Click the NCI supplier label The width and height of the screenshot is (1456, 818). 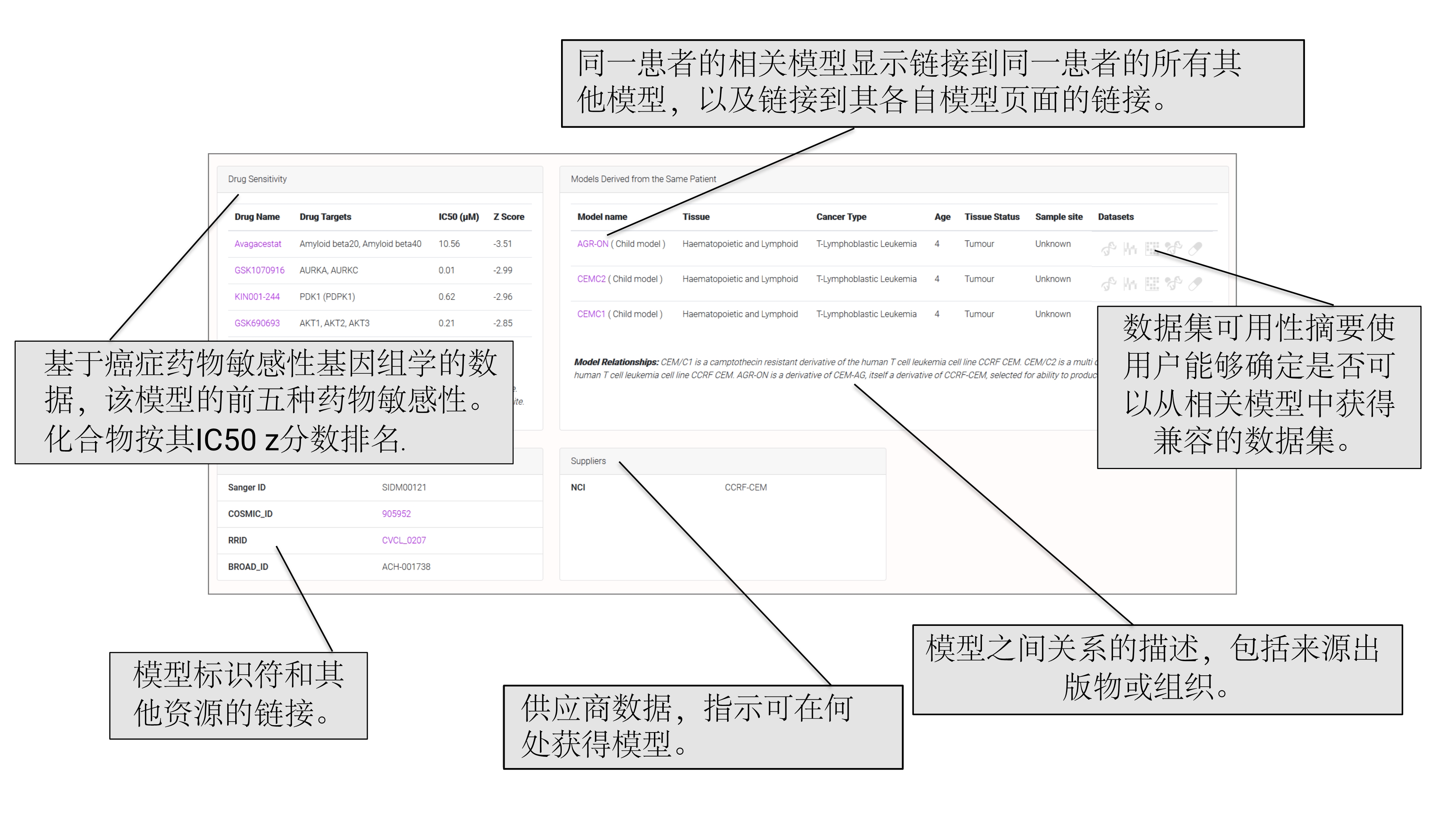[x=578, y=488]
